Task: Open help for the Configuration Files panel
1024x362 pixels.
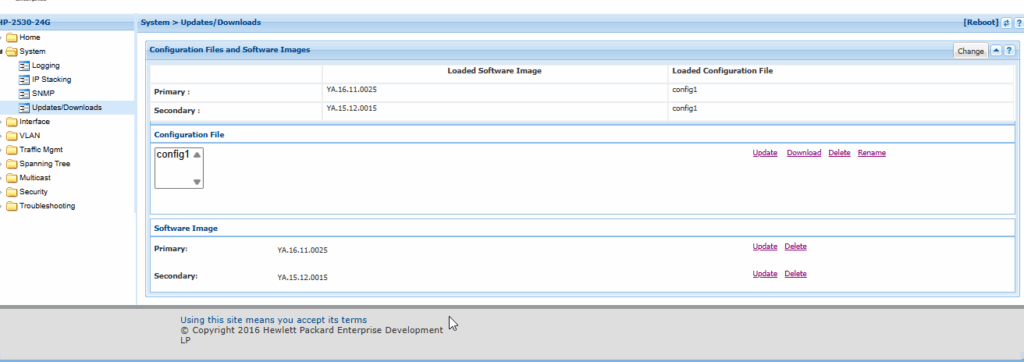Action: [1009, 50]
